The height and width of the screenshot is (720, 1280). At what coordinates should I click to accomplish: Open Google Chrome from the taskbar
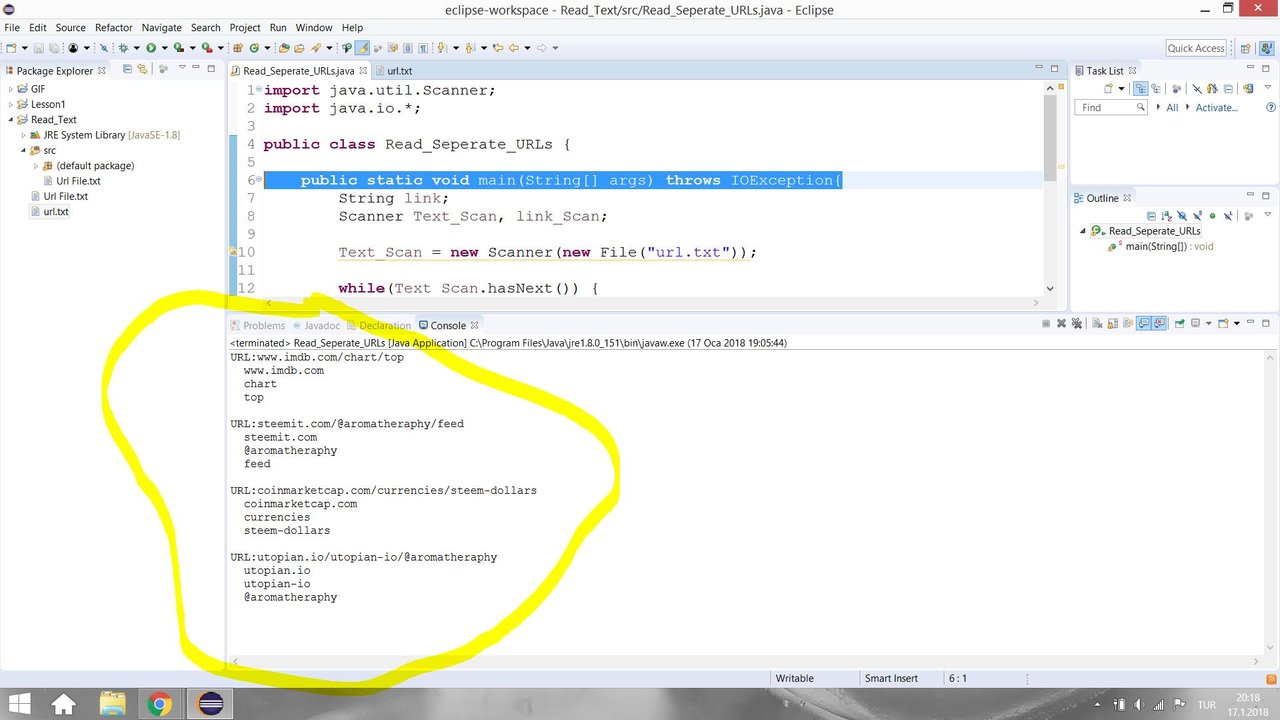(160, 703)
